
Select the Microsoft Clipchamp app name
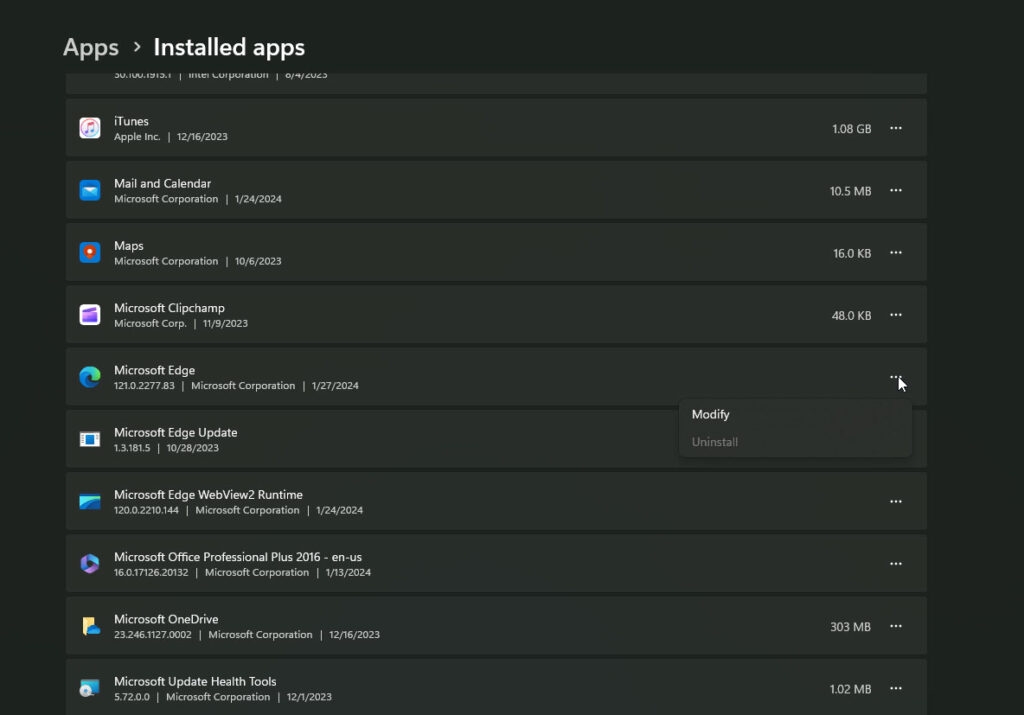pos(169,308)
